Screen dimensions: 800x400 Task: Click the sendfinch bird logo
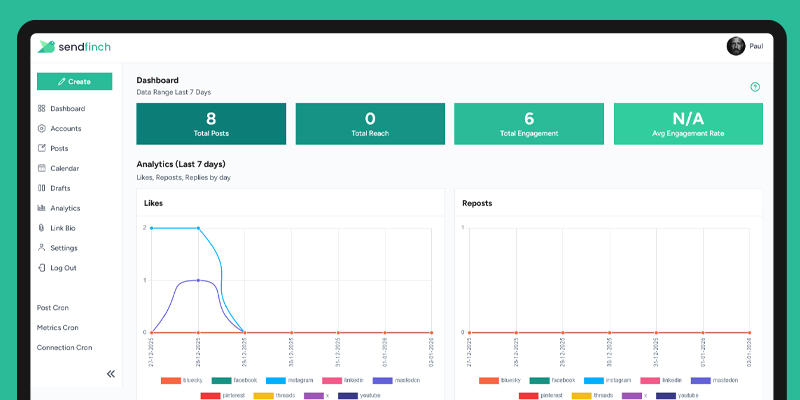click(45, 46)
